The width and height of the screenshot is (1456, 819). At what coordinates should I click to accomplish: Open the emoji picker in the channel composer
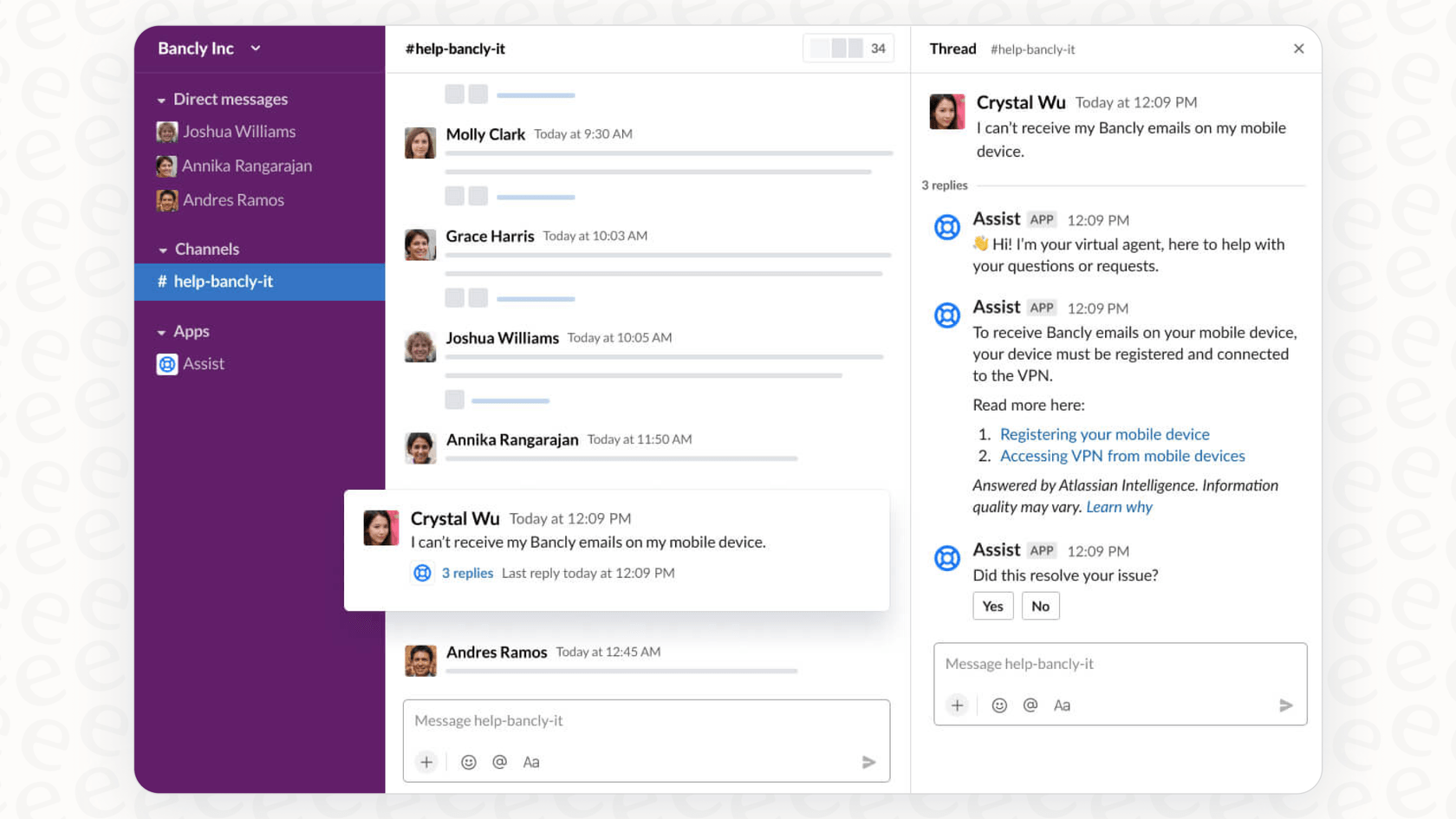pos(469,762)
